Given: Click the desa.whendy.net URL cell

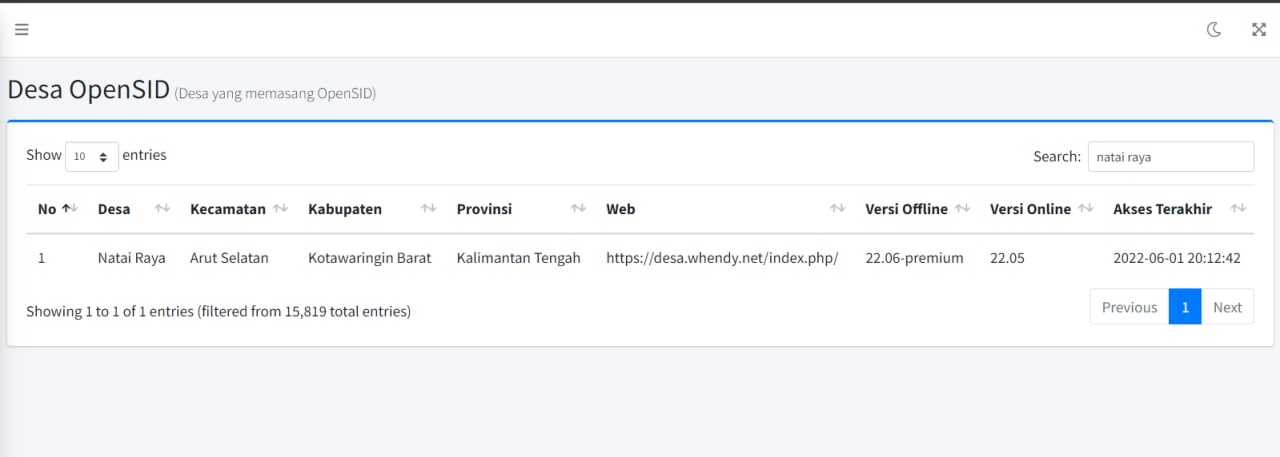Looking at the screenshot, I should point(722,258).
